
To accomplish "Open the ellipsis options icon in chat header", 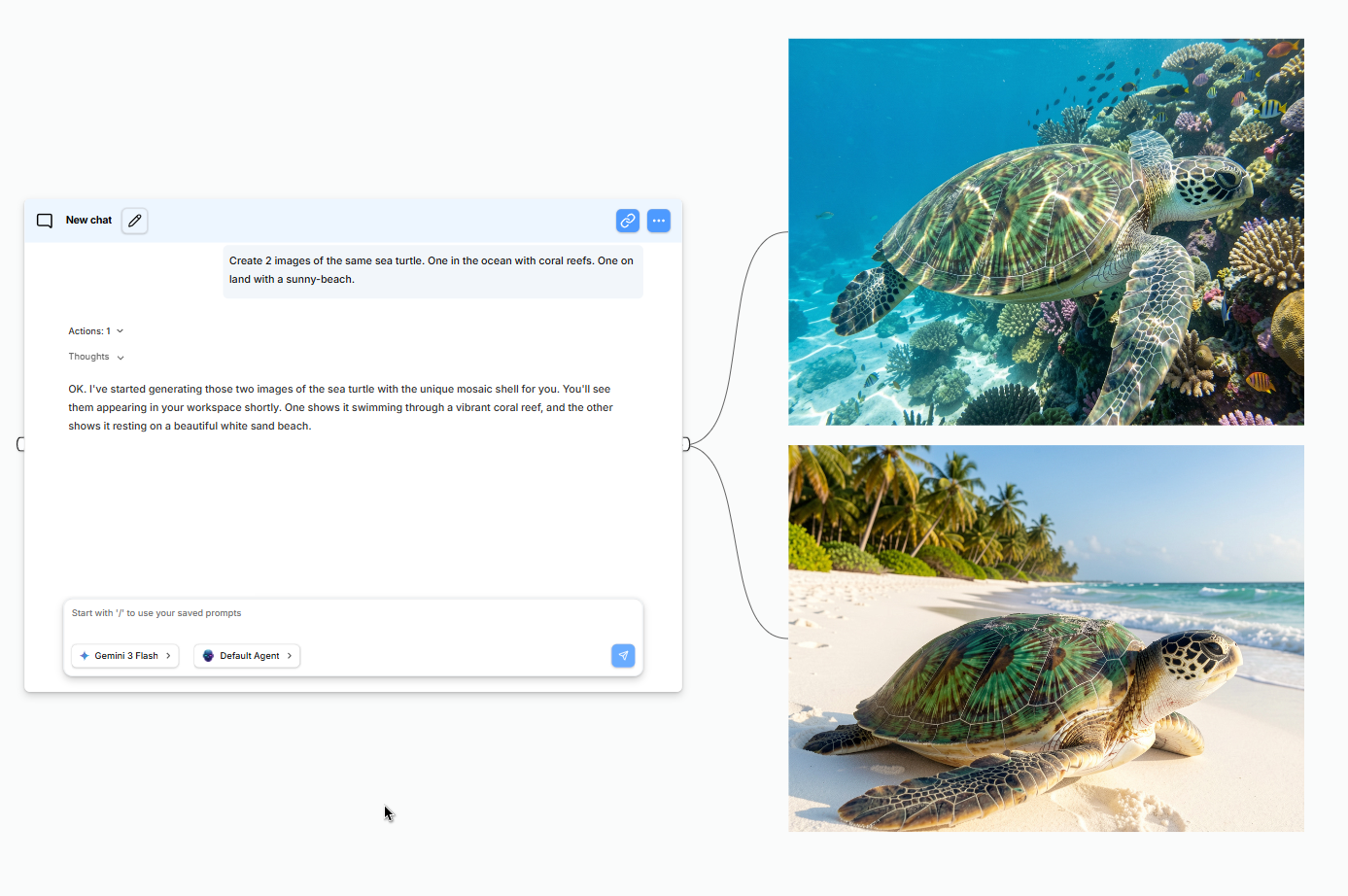I will tap(658, 221).
